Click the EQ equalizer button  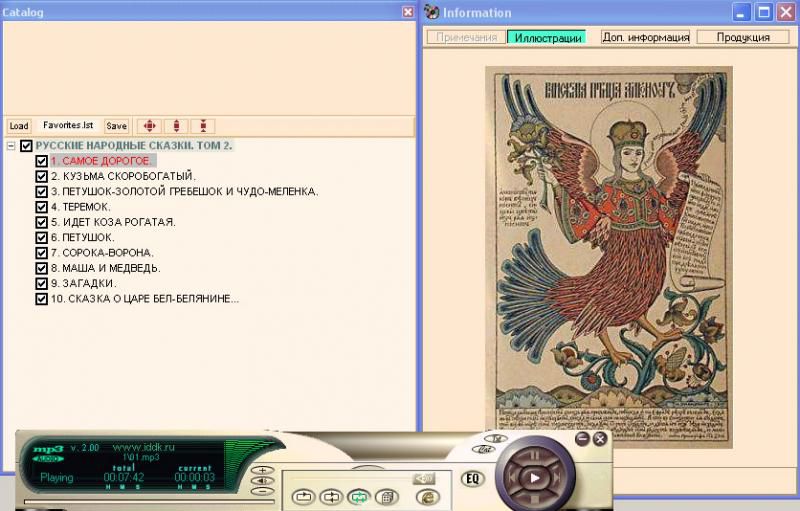[x=473, y=477]
